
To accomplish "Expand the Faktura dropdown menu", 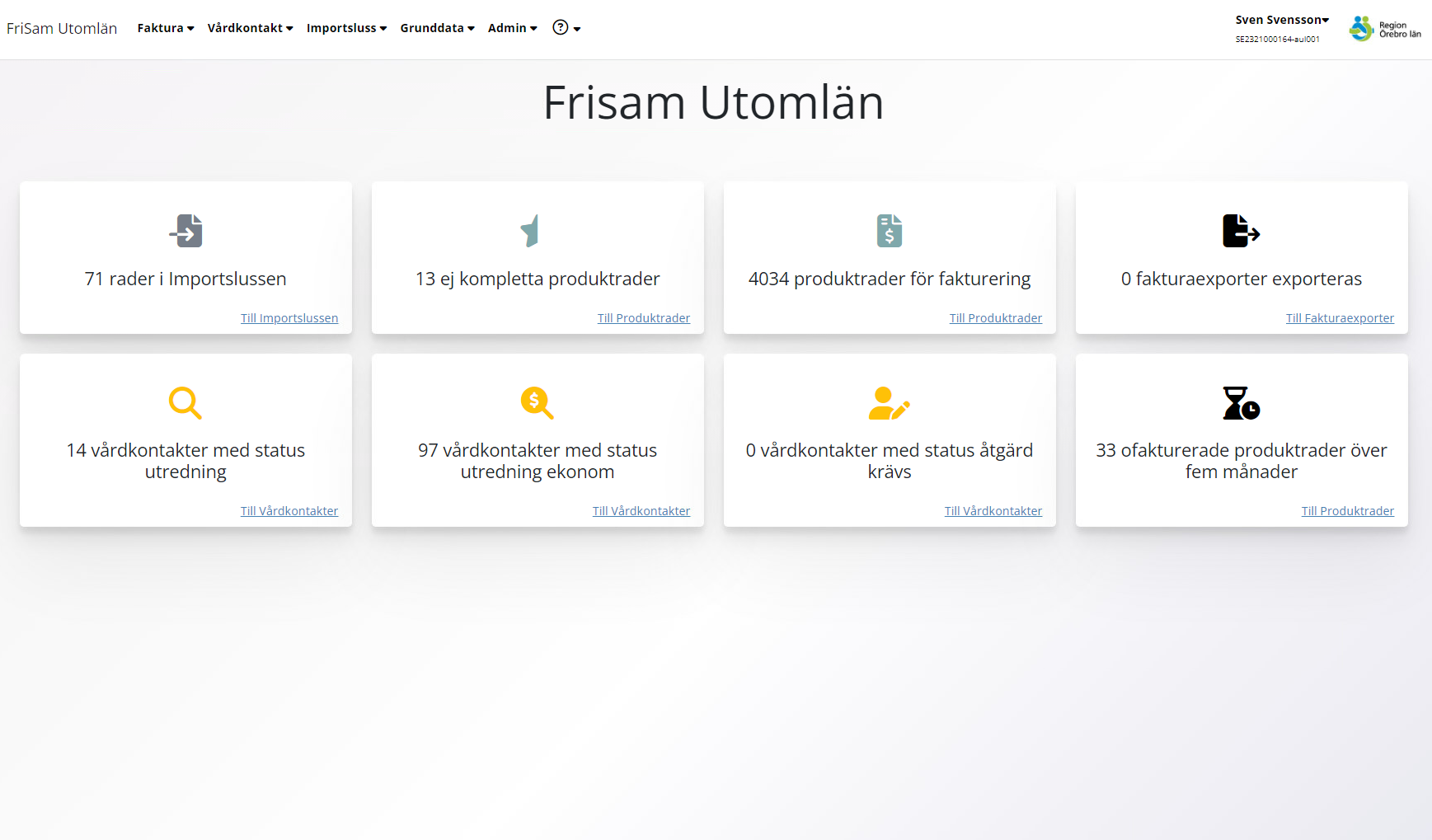I will pos(166,28).
